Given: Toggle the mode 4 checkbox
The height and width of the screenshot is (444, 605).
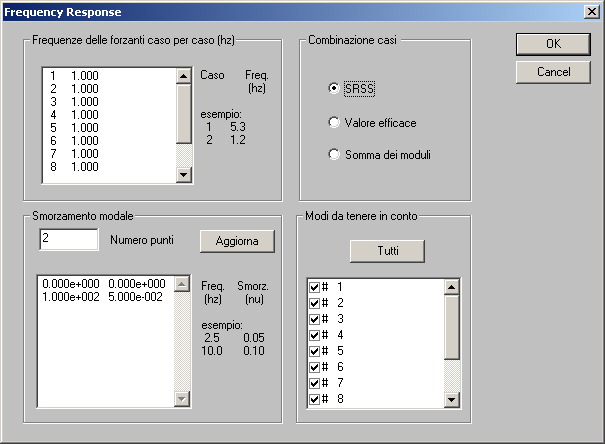Looking at the screenshot, I should [x=314, y=334].
